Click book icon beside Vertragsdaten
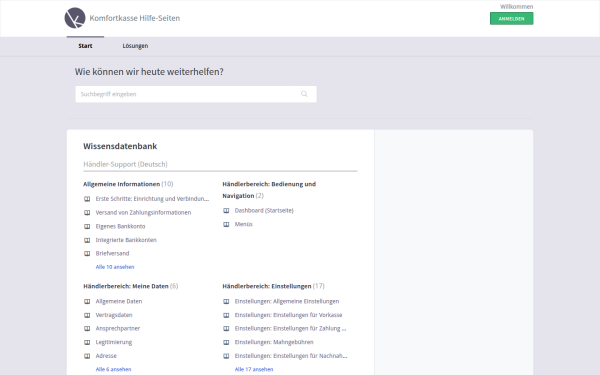Viewport: 600px width, 375px height. tap(87, 315)
